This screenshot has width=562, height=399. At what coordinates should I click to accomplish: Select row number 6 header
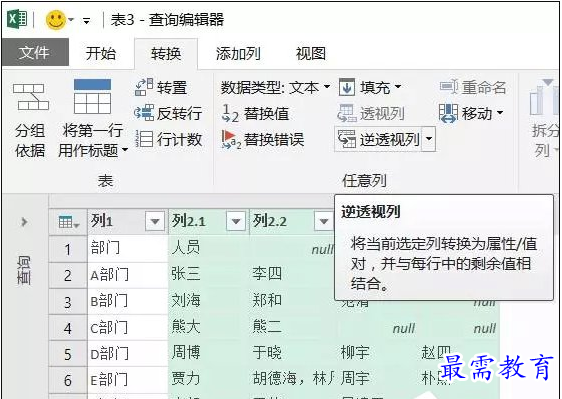68,380
